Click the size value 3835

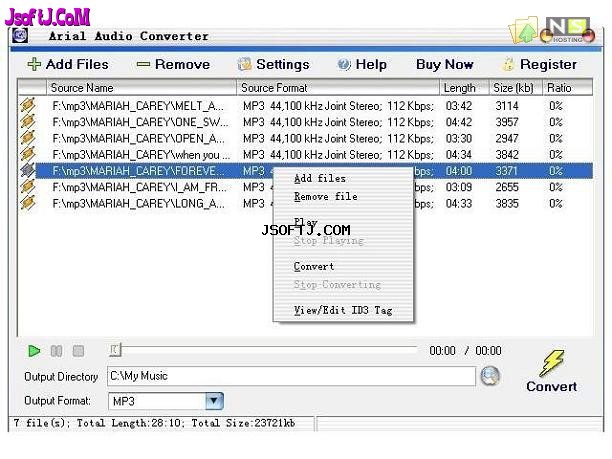(507, 204)
